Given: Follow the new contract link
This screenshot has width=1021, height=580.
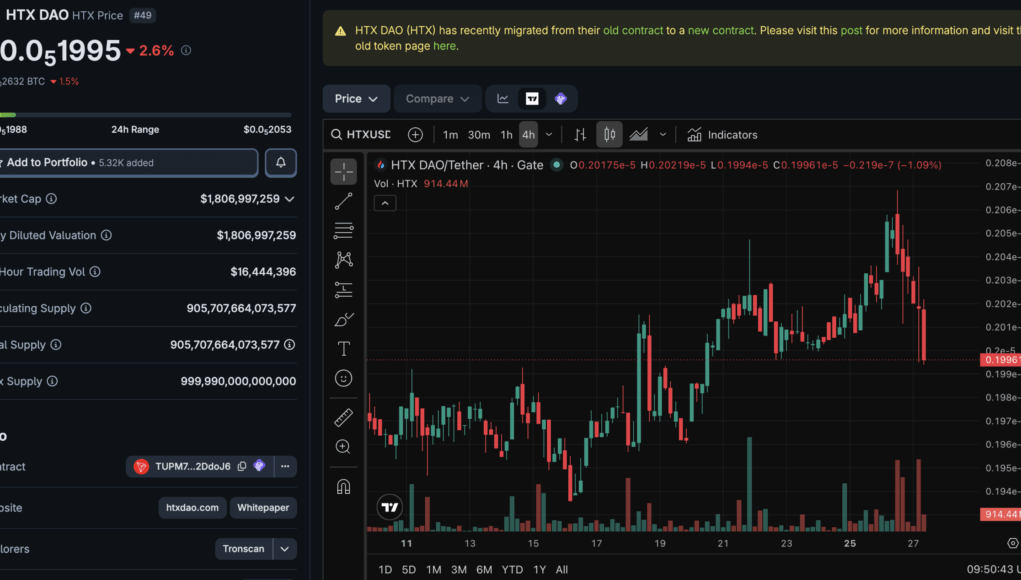Looking at the screenshot, I should (721, 31).
